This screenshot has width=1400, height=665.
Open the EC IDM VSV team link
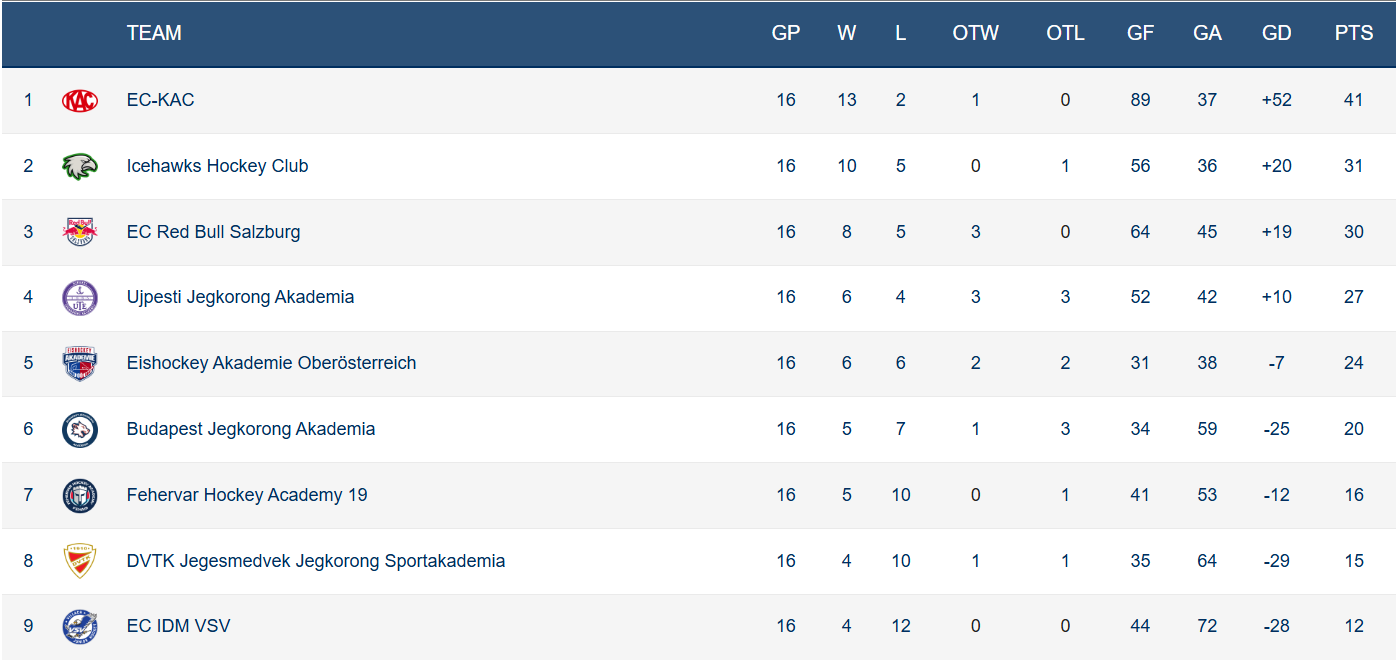[178, 626]
